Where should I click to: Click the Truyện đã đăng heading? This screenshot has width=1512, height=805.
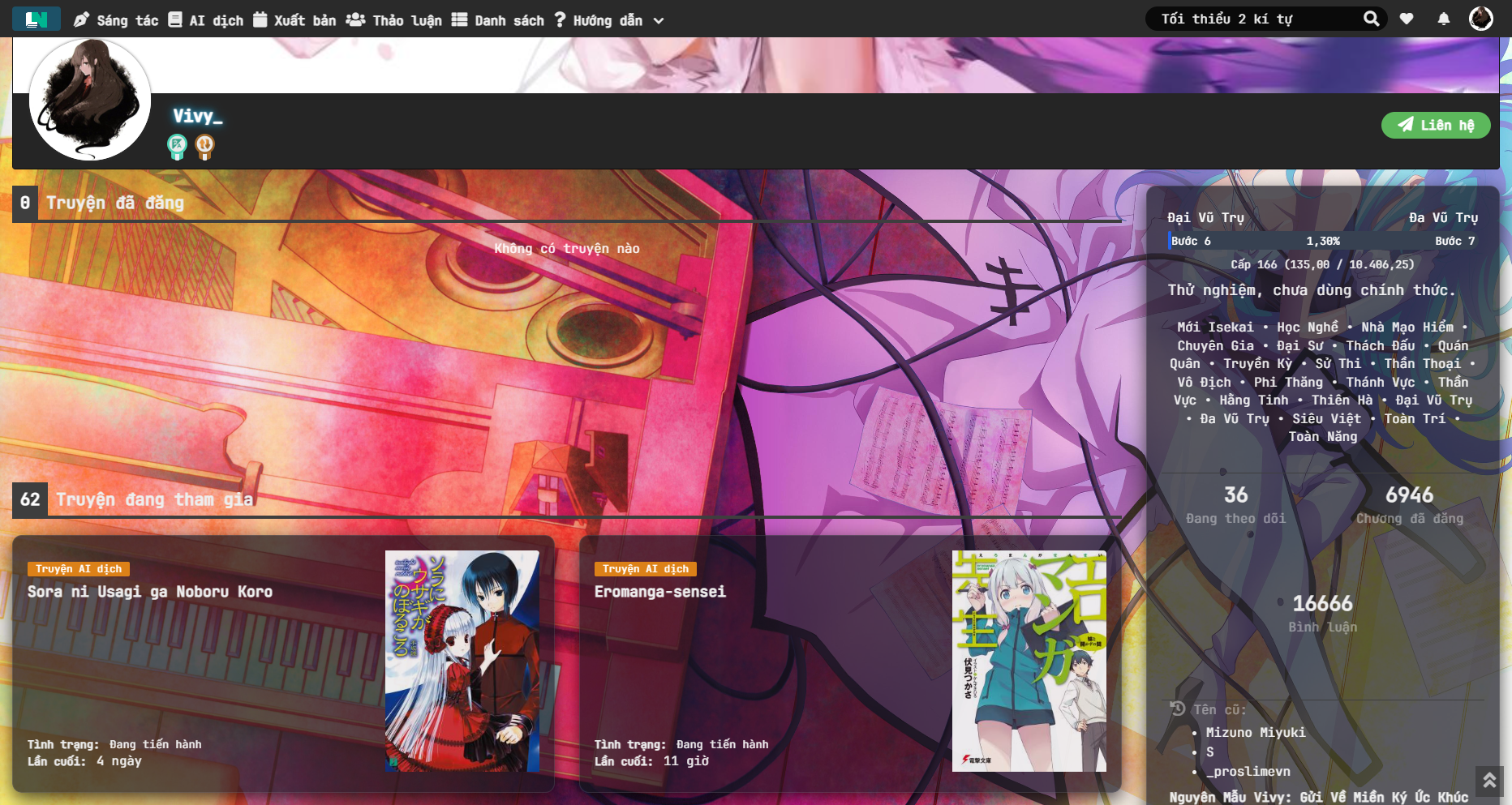(115, 203)
